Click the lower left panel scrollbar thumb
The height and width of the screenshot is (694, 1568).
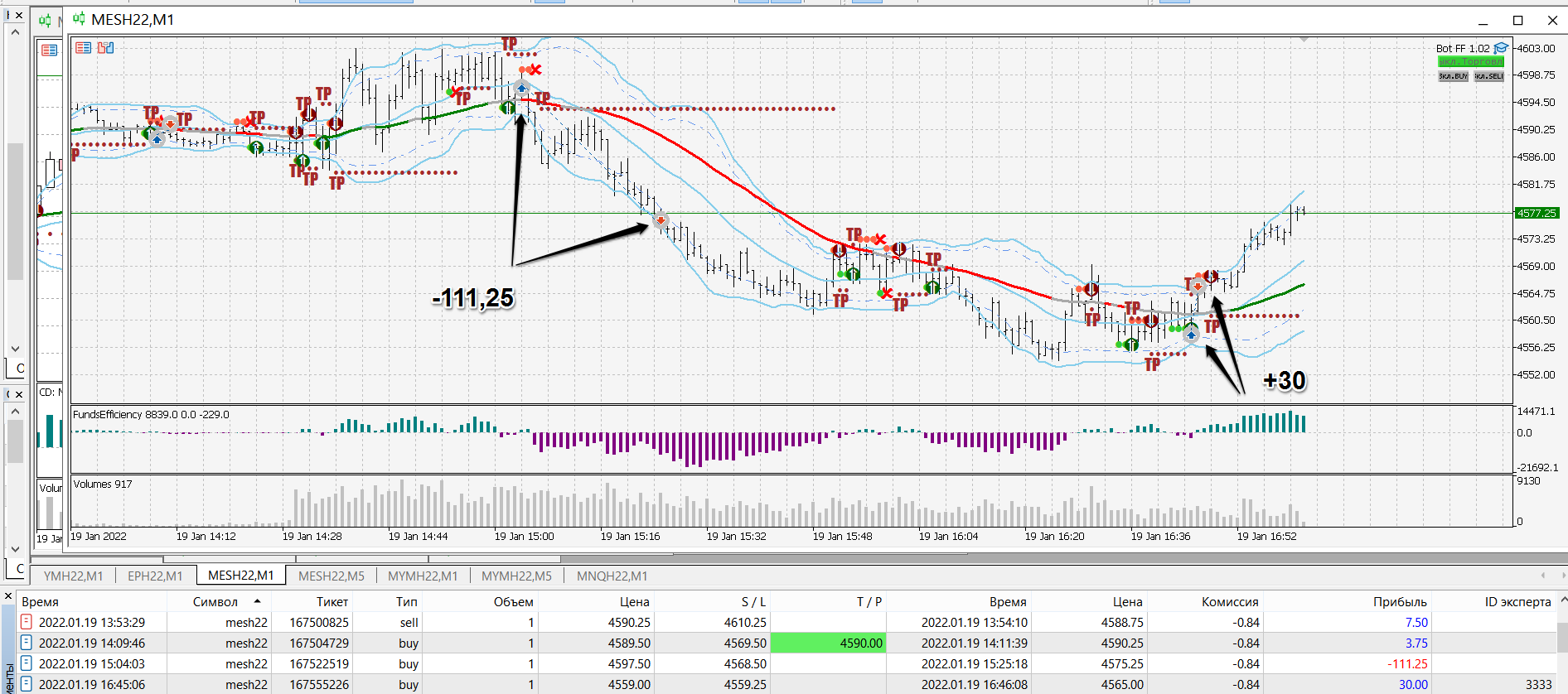pos(15,441)
